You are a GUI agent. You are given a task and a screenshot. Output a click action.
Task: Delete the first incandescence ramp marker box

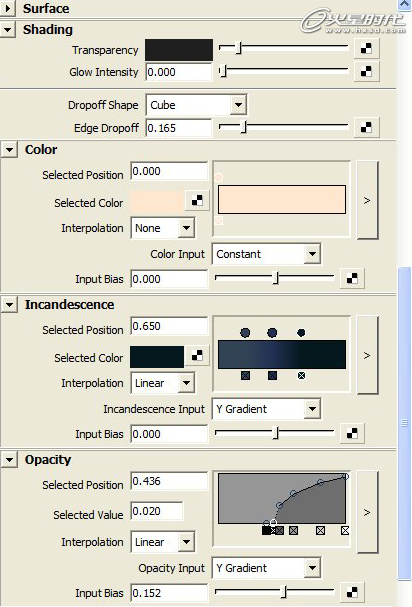pos(245,375)
